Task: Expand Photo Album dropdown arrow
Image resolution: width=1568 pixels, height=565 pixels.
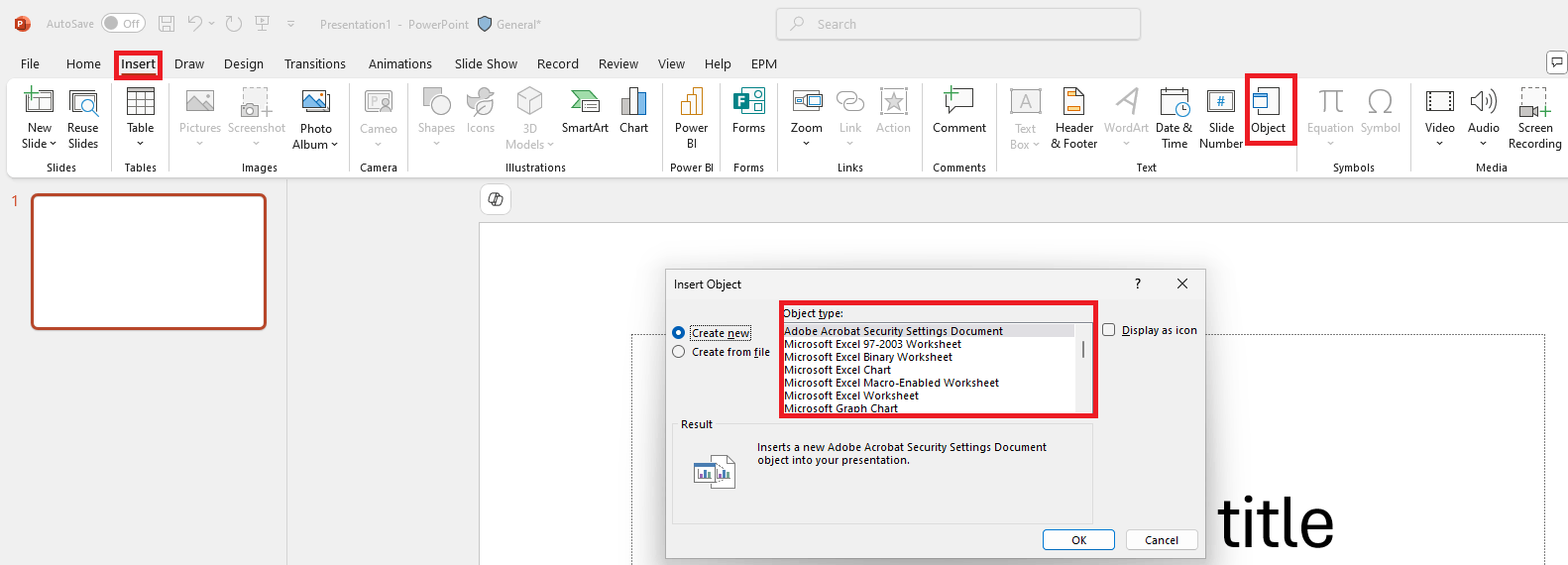Action: [x=334, y=145]
